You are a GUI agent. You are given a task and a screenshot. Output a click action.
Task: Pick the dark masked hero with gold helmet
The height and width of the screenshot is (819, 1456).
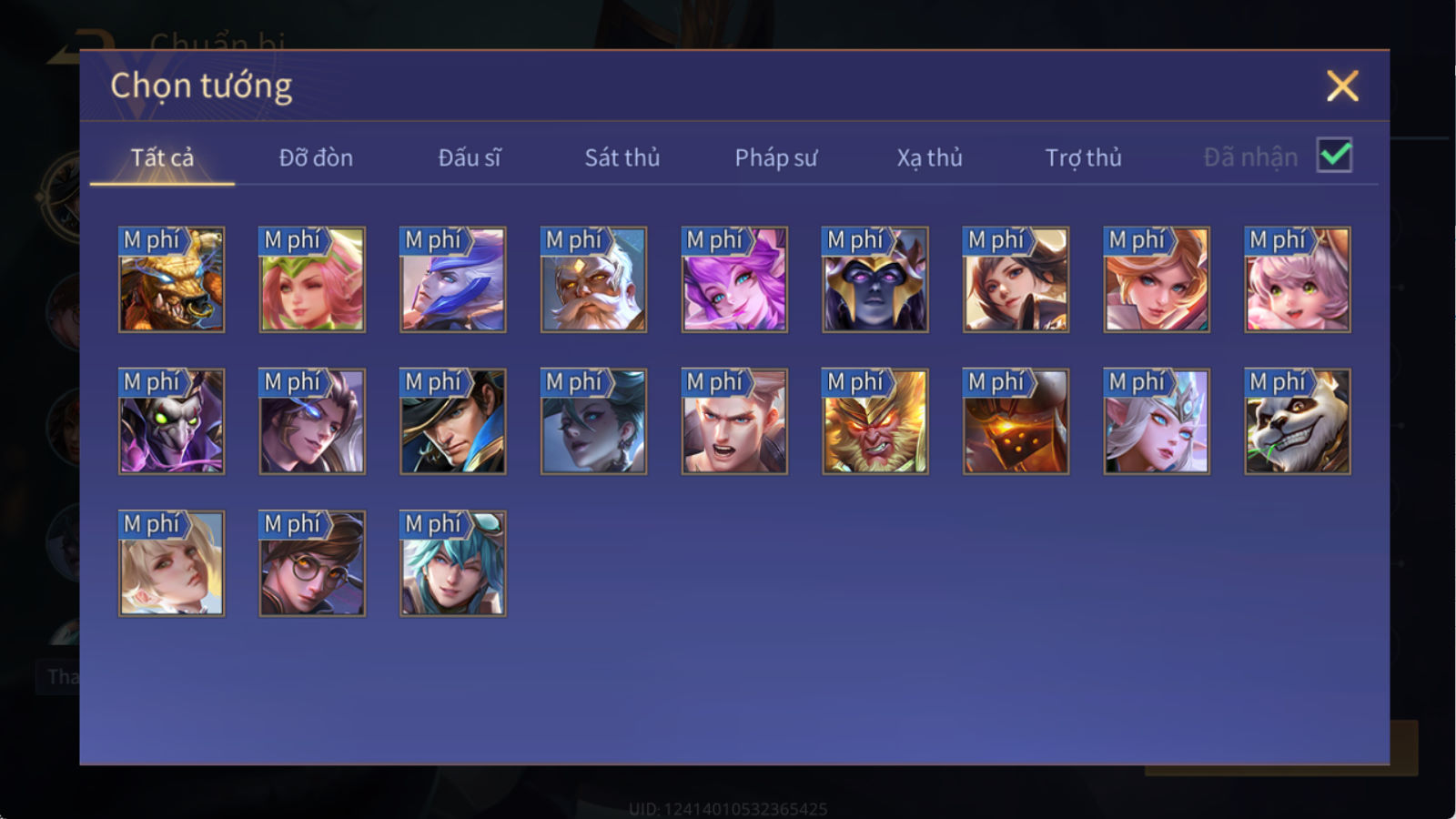point(875,279)
